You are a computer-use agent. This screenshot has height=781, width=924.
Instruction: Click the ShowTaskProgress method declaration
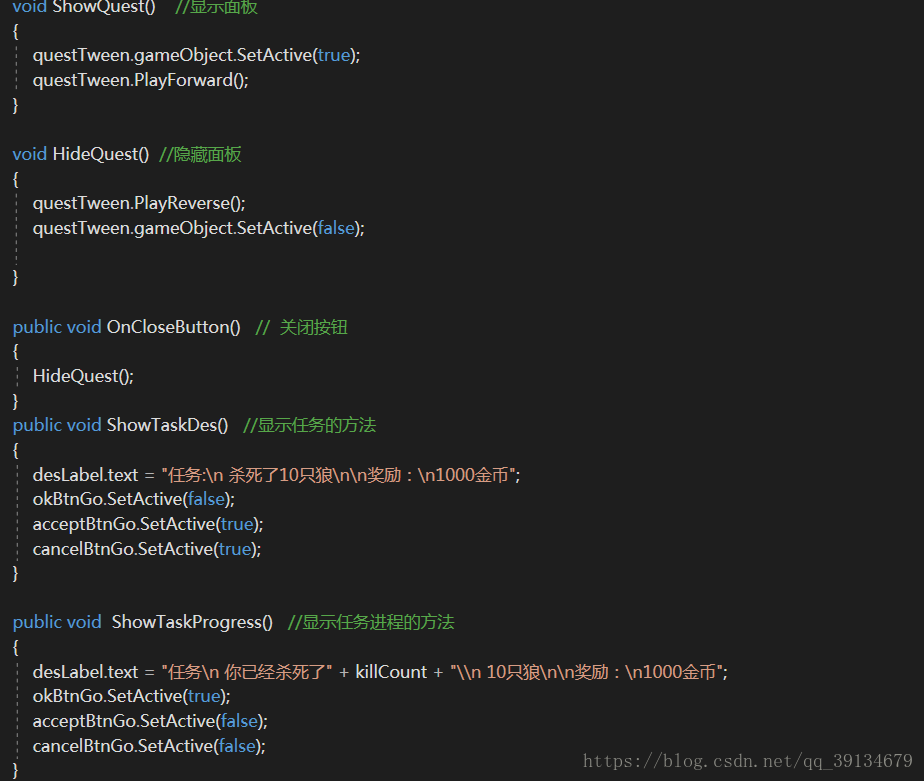pos(143,622)
